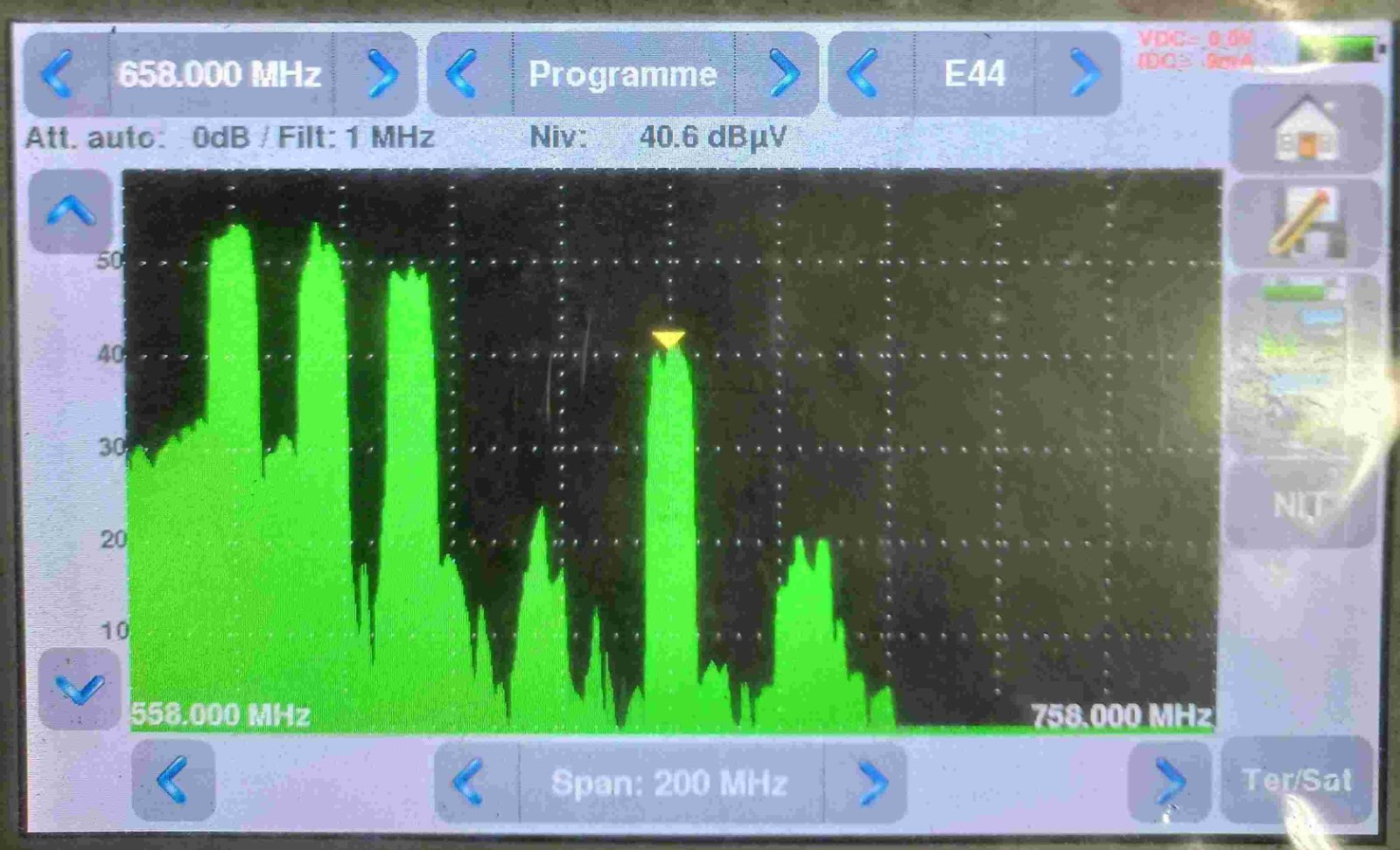Click the save to disk pencil icon

pos(1305,223)
